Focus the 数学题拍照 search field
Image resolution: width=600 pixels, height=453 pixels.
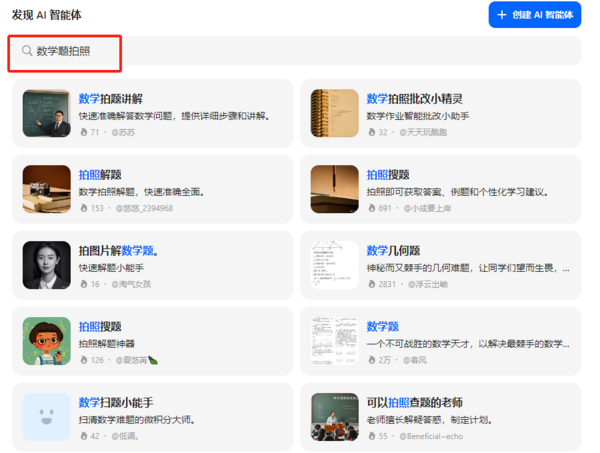(297, 51)
